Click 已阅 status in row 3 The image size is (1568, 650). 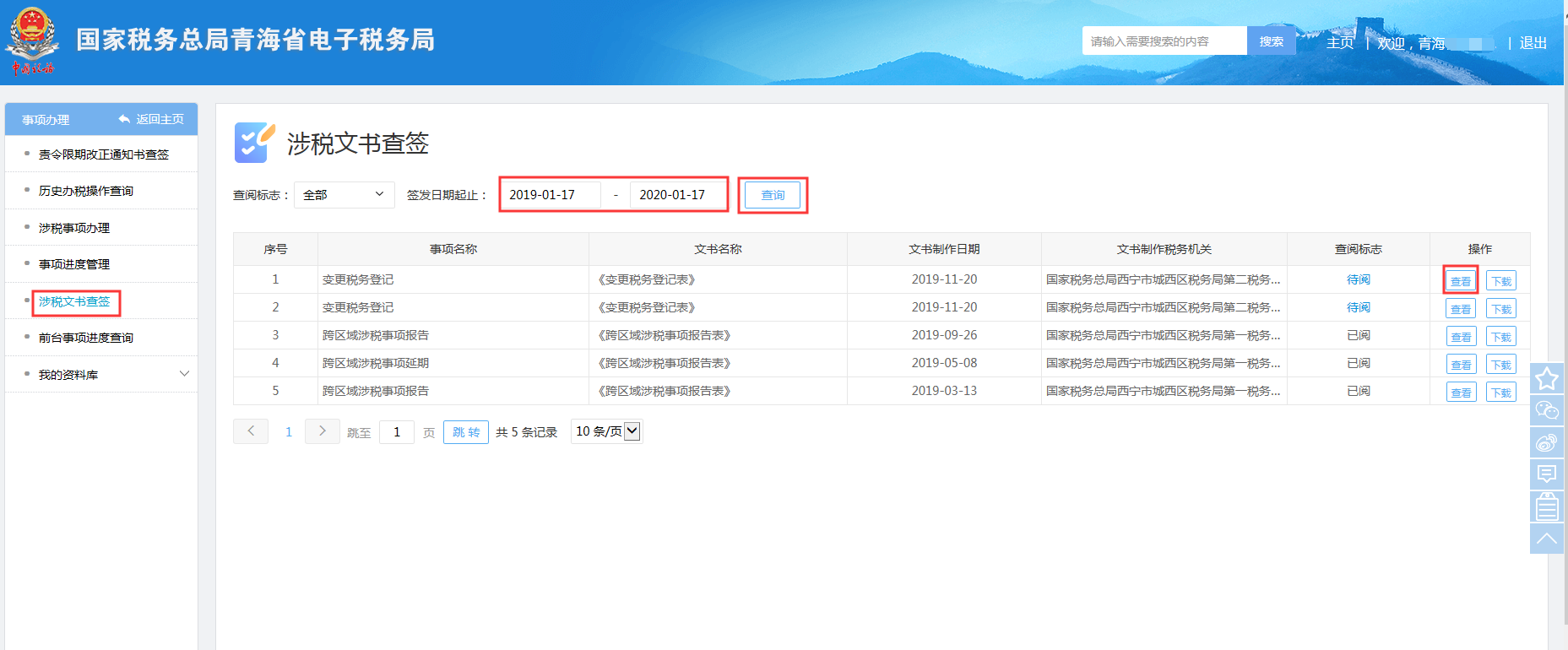[x=1359, y=335]
